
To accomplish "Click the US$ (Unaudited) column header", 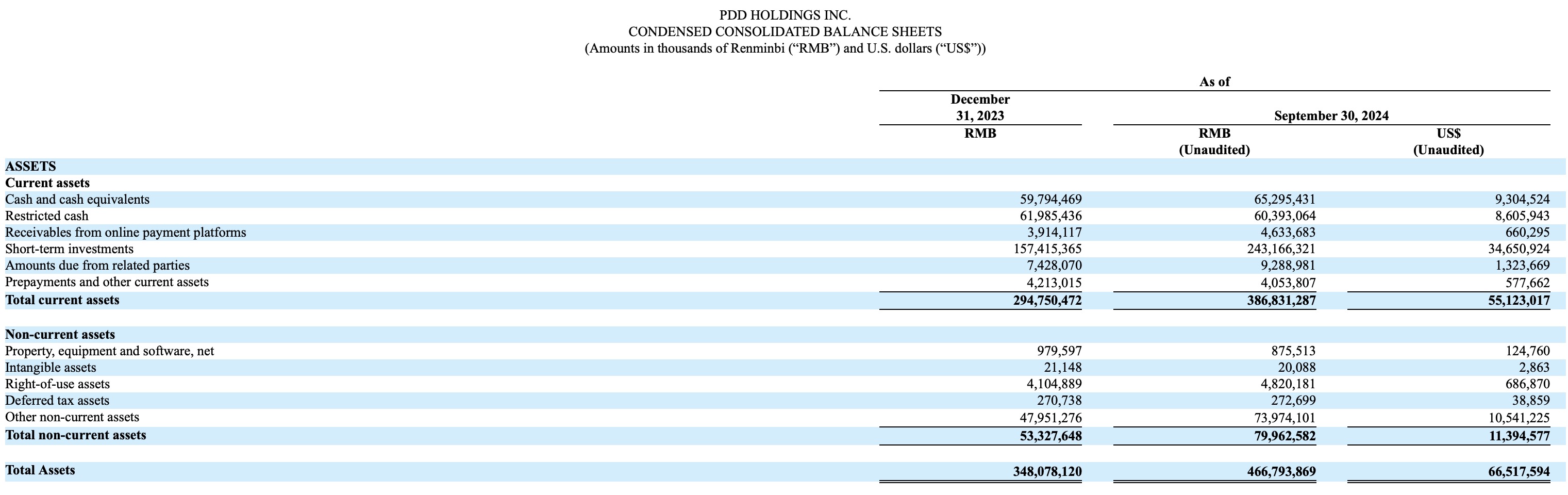I will tap(1448, 141).
